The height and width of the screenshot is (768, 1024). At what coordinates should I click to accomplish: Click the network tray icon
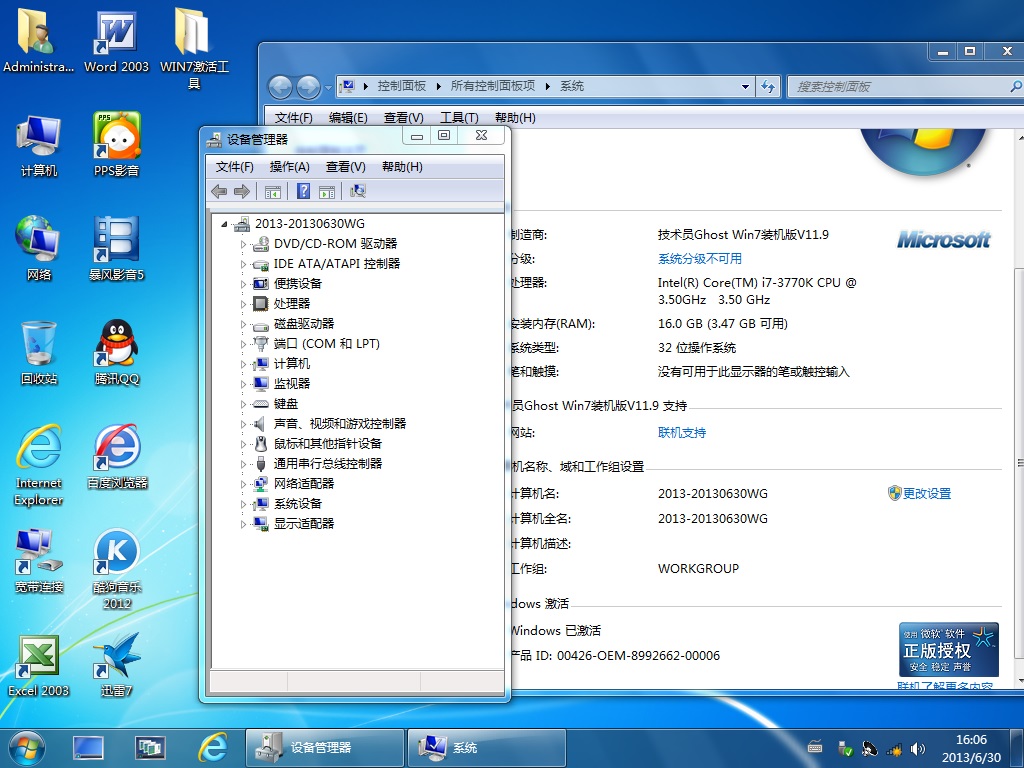(894, 750)
